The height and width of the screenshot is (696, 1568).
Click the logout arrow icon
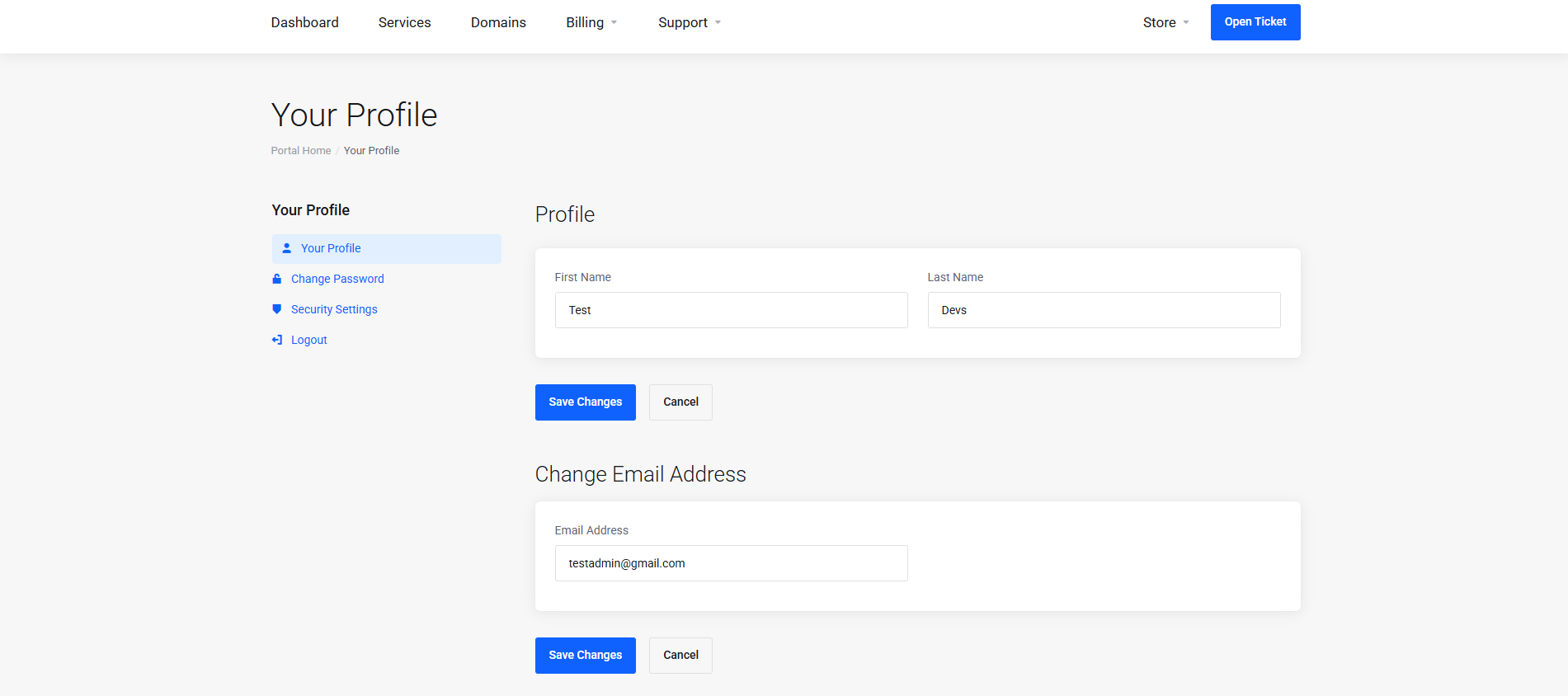(x=277, y=340)
